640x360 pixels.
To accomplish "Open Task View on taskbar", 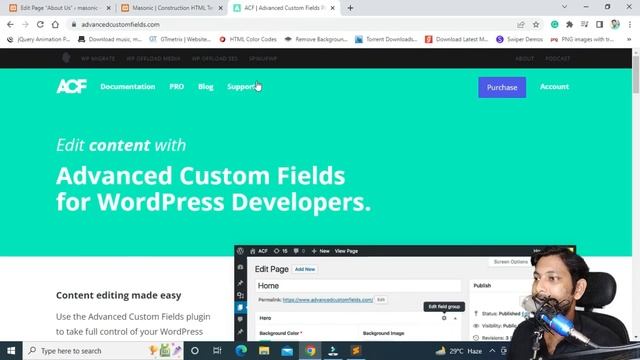I will 217,351.
